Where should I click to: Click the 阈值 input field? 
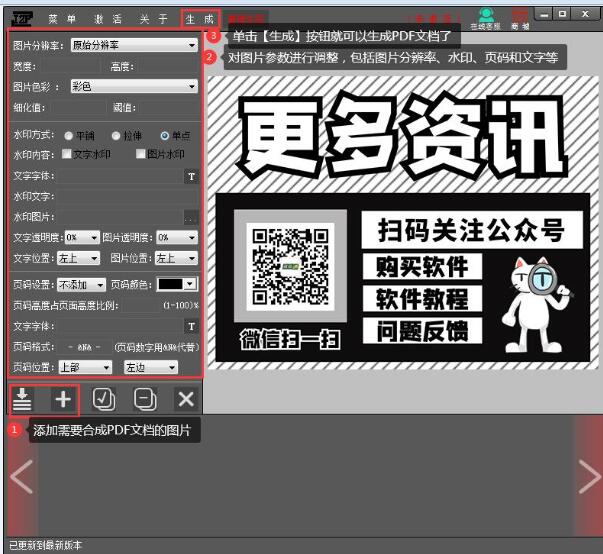pos(168,108)
